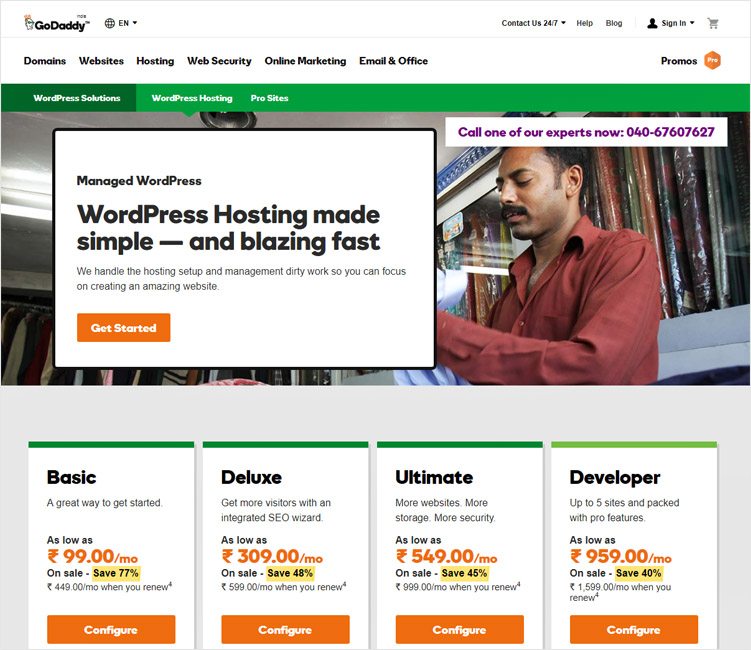Screen dimensions: 751x650
Task: Click the ₹ 549.00/mo price
Action: pos(446,556)
